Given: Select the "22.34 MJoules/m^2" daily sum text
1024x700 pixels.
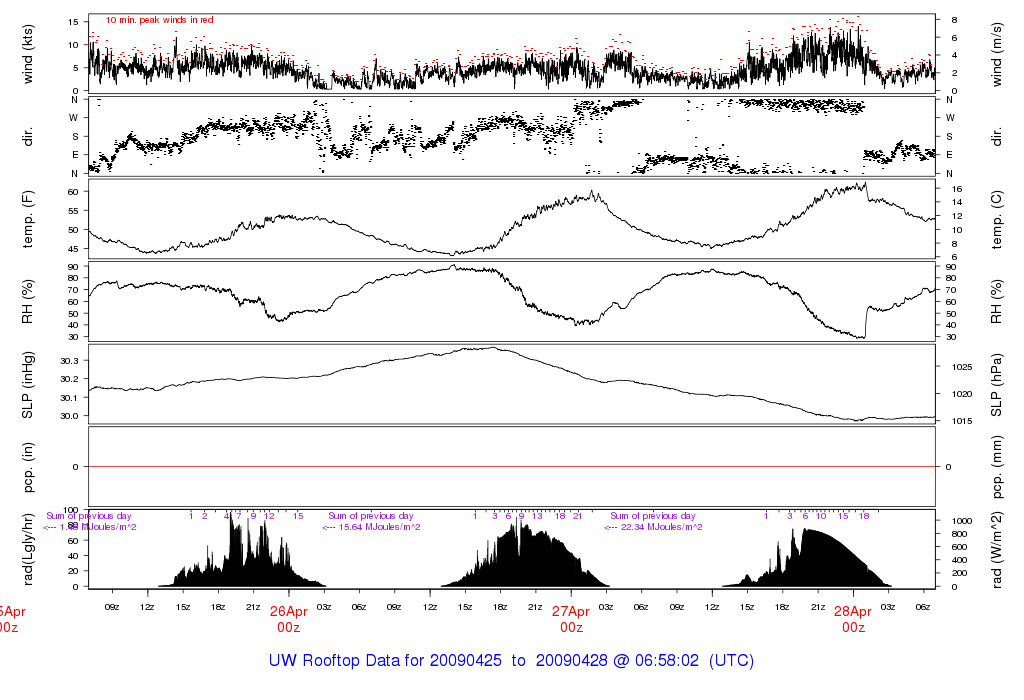Looking at the screenshot, I should click(661, 527).
